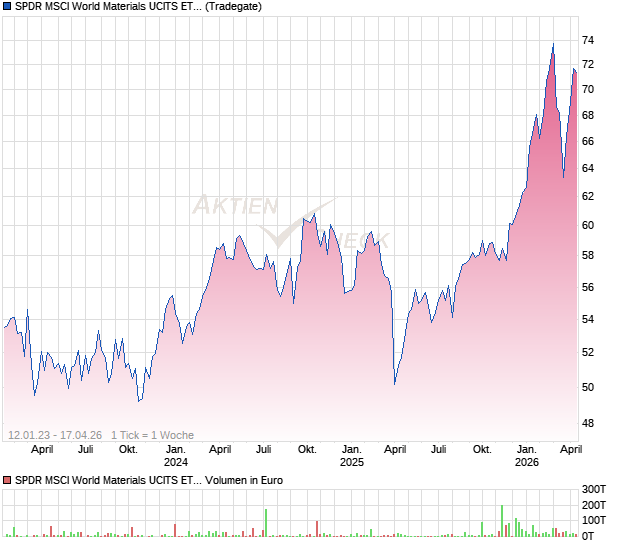
Task: Select the 300T volume axis label
Action: pos(594,489)
